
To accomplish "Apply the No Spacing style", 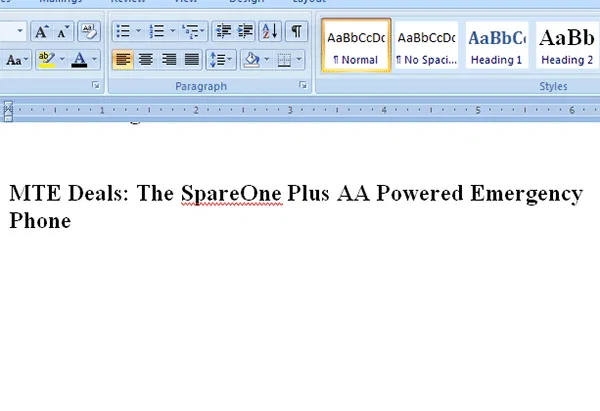I will (426, 45).
